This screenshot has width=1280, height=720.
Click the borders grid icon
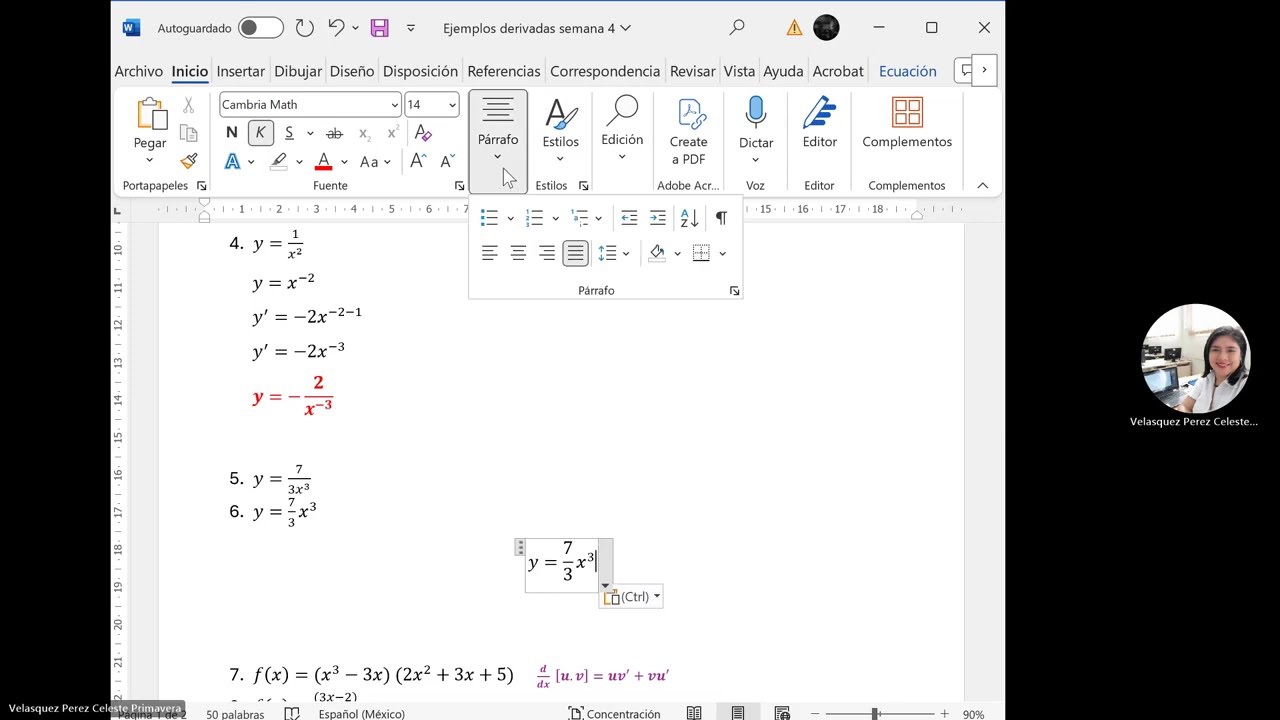701,253
